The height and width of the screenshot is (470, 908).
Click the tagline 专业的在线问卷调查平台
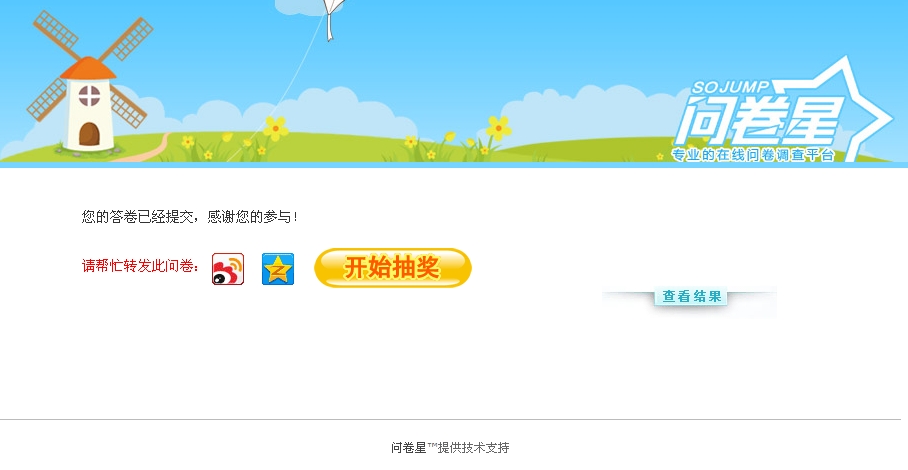pos(752,155)
